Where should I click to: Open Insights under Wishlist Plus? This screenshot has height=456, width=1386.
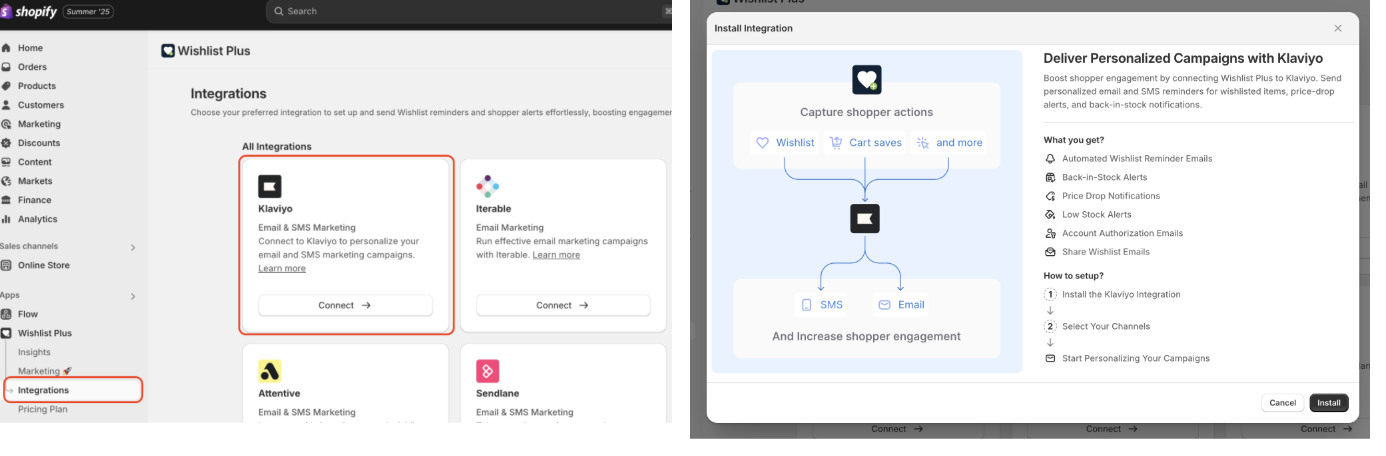pos(34,352)
